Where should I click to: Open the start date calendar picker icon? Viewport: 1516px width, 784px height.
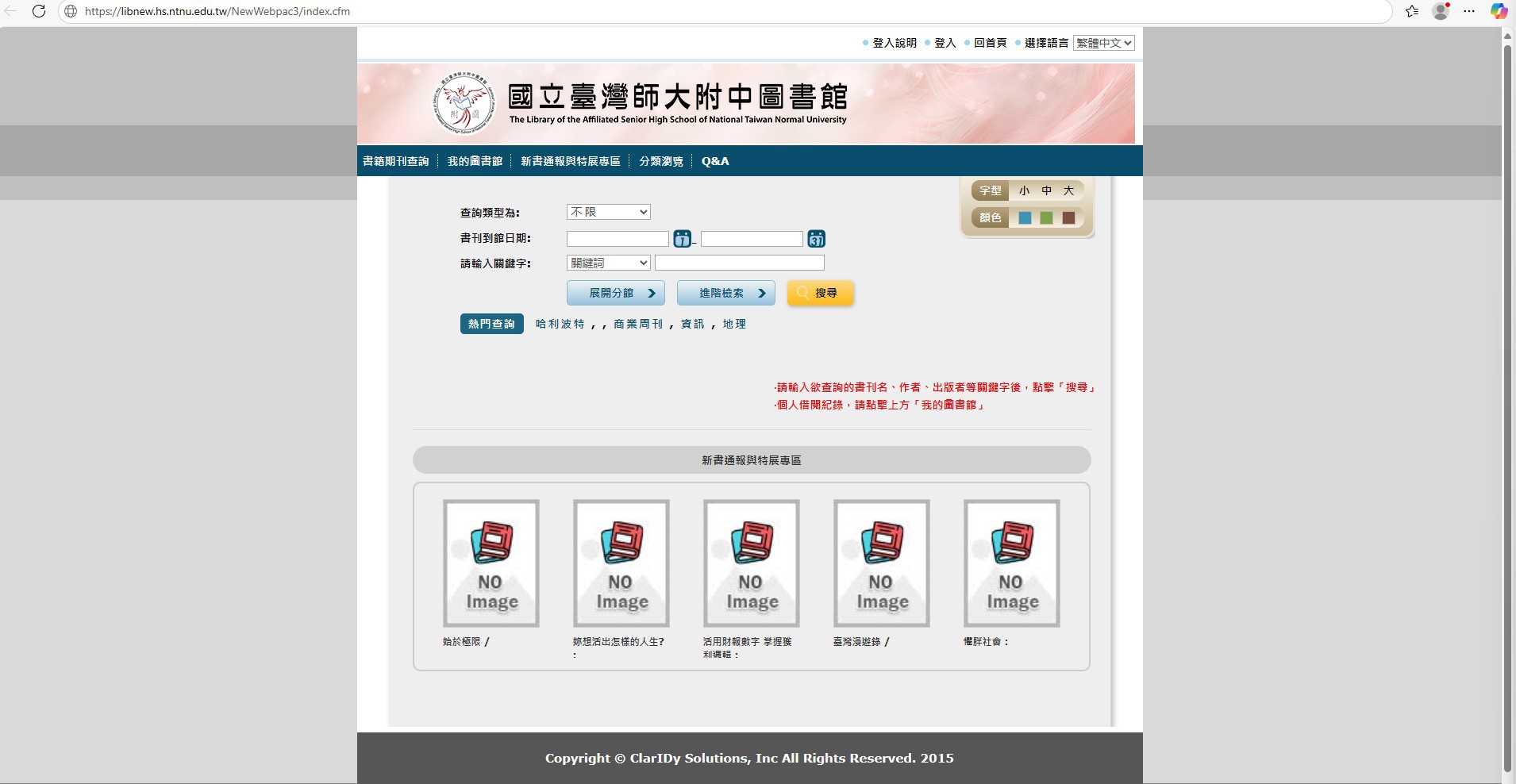pyautogui.click(x=682, y=238)
